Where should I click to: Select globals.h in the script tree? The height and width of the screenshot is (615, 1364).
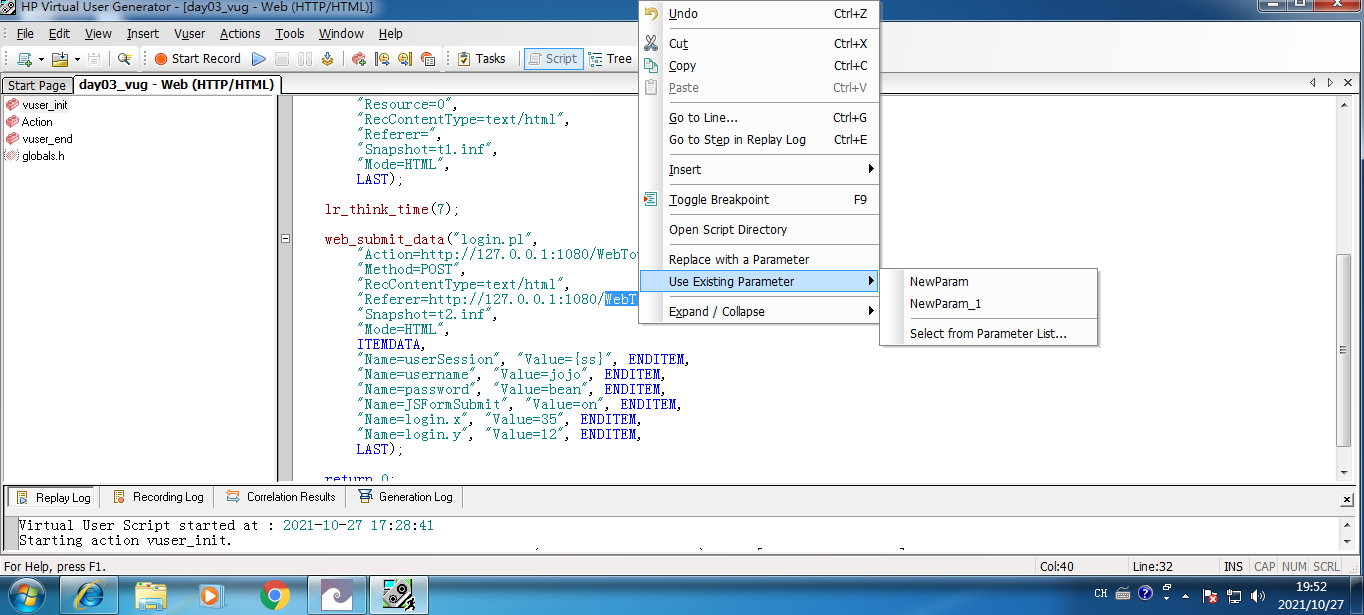(43, 156)
